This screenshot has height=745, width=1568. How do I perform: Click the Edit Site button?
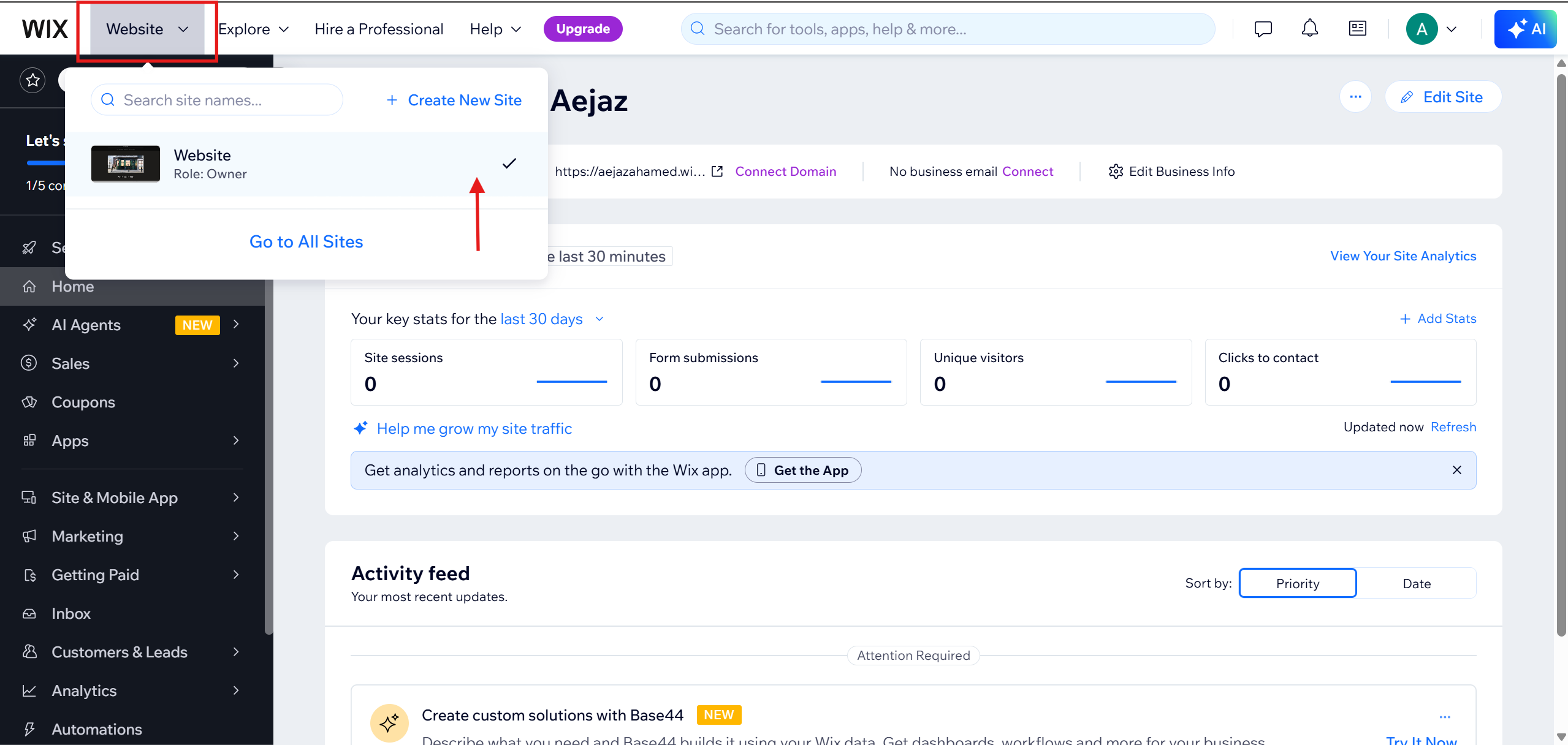coord(1443,97)
